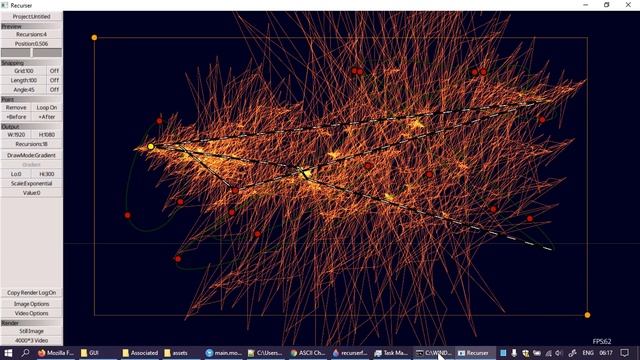Toggle the Length snapping Off switch
Image resolution: width=640 pixels, height=360 pixels.
pos(54,80)
